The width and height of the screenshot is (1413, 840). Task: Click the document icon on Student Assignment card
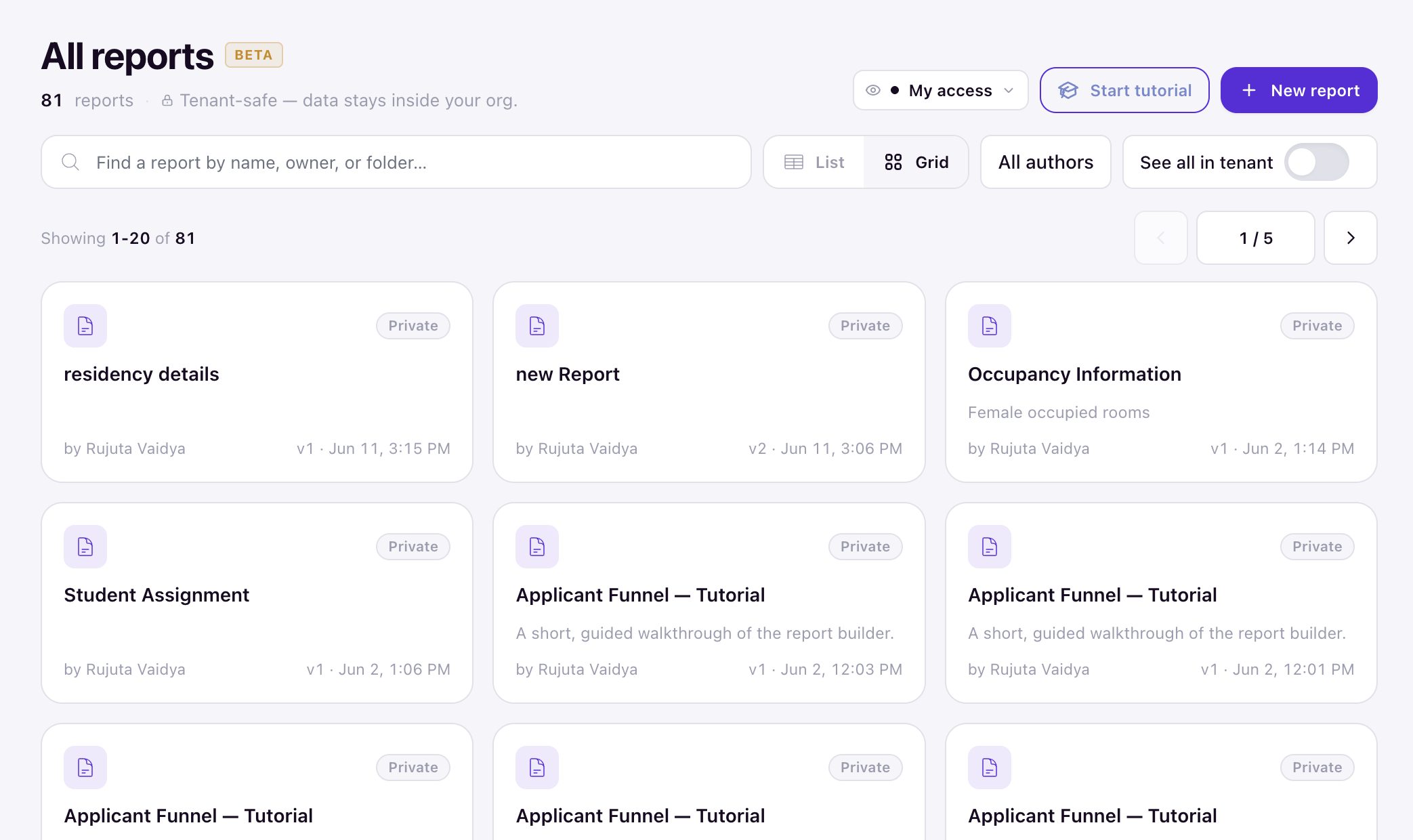[x=85, y=547]
